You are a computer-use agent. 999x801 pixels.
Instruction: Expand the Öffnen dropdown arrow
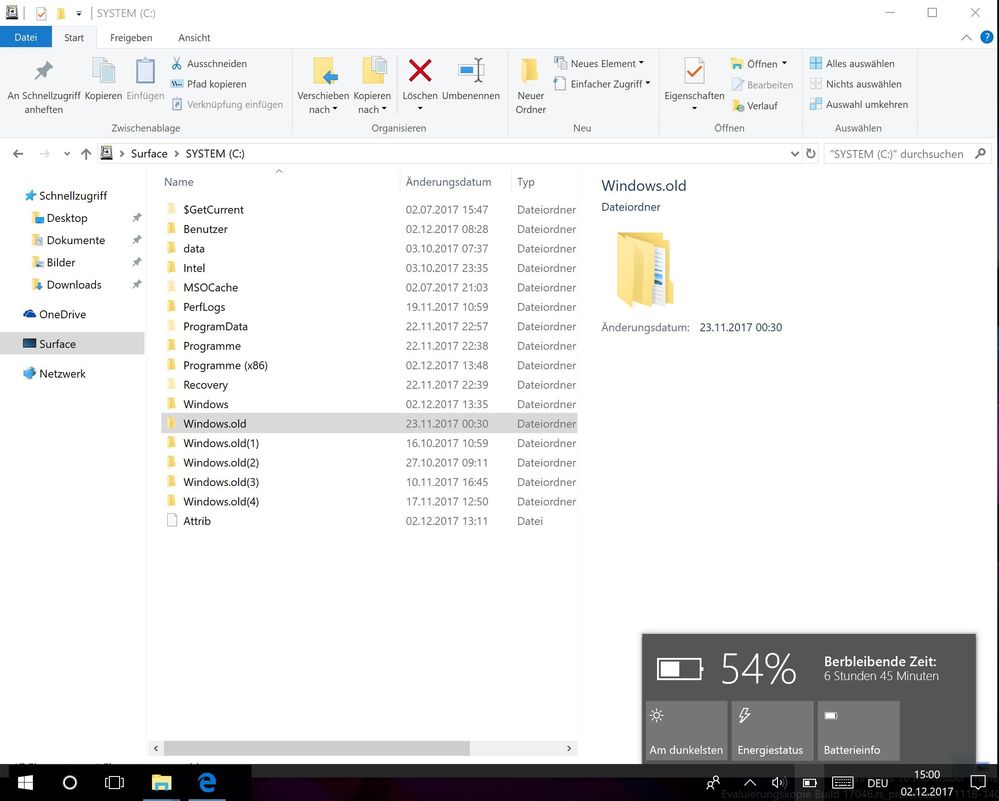pos(784,63)
